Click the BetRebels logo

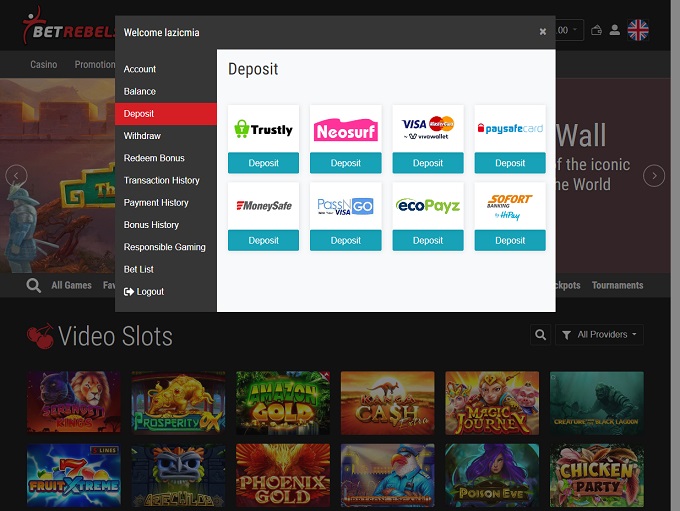point(66,29)
